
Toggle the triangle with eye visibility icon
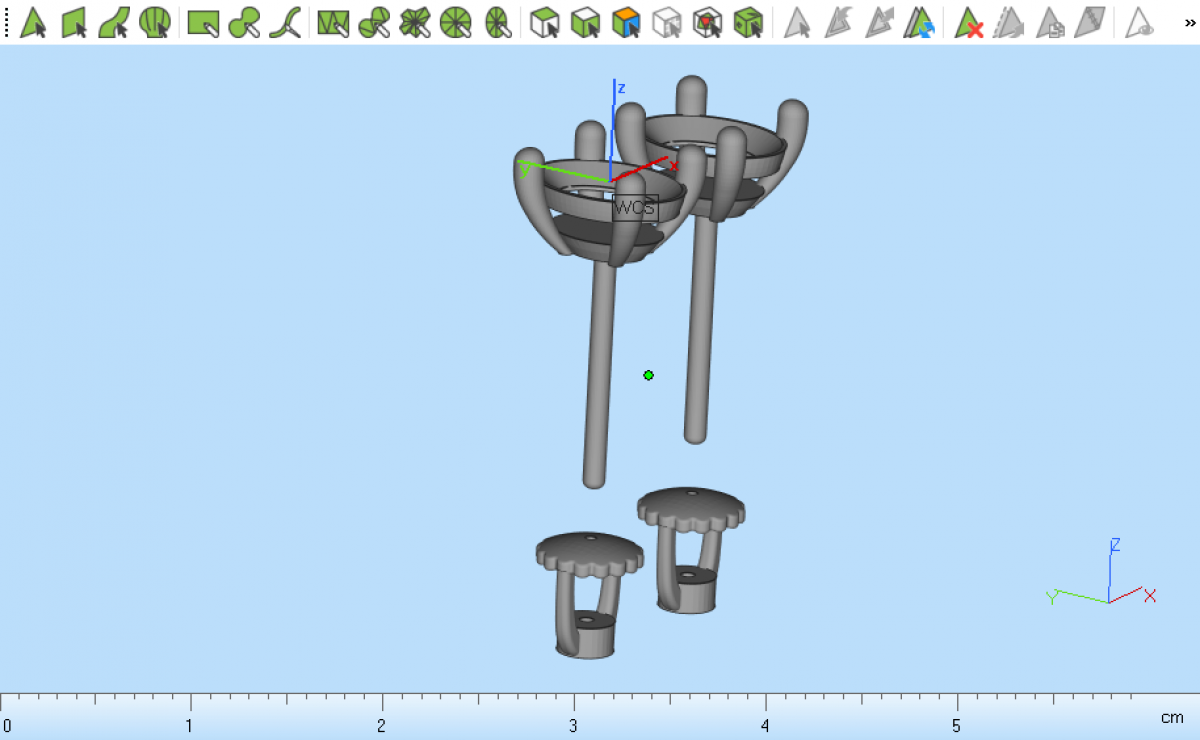tap(1139, 22)
